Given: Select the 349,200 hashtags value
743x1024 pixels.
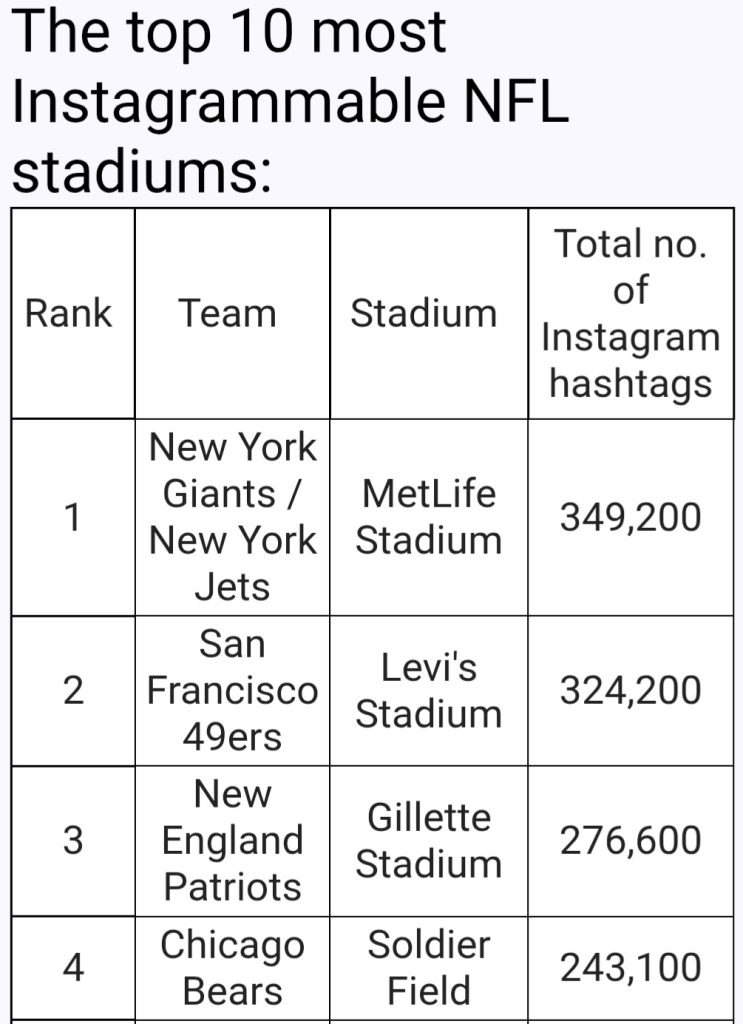Looking at the screenshot, I should pyautogui.click(x=630, y=518).
